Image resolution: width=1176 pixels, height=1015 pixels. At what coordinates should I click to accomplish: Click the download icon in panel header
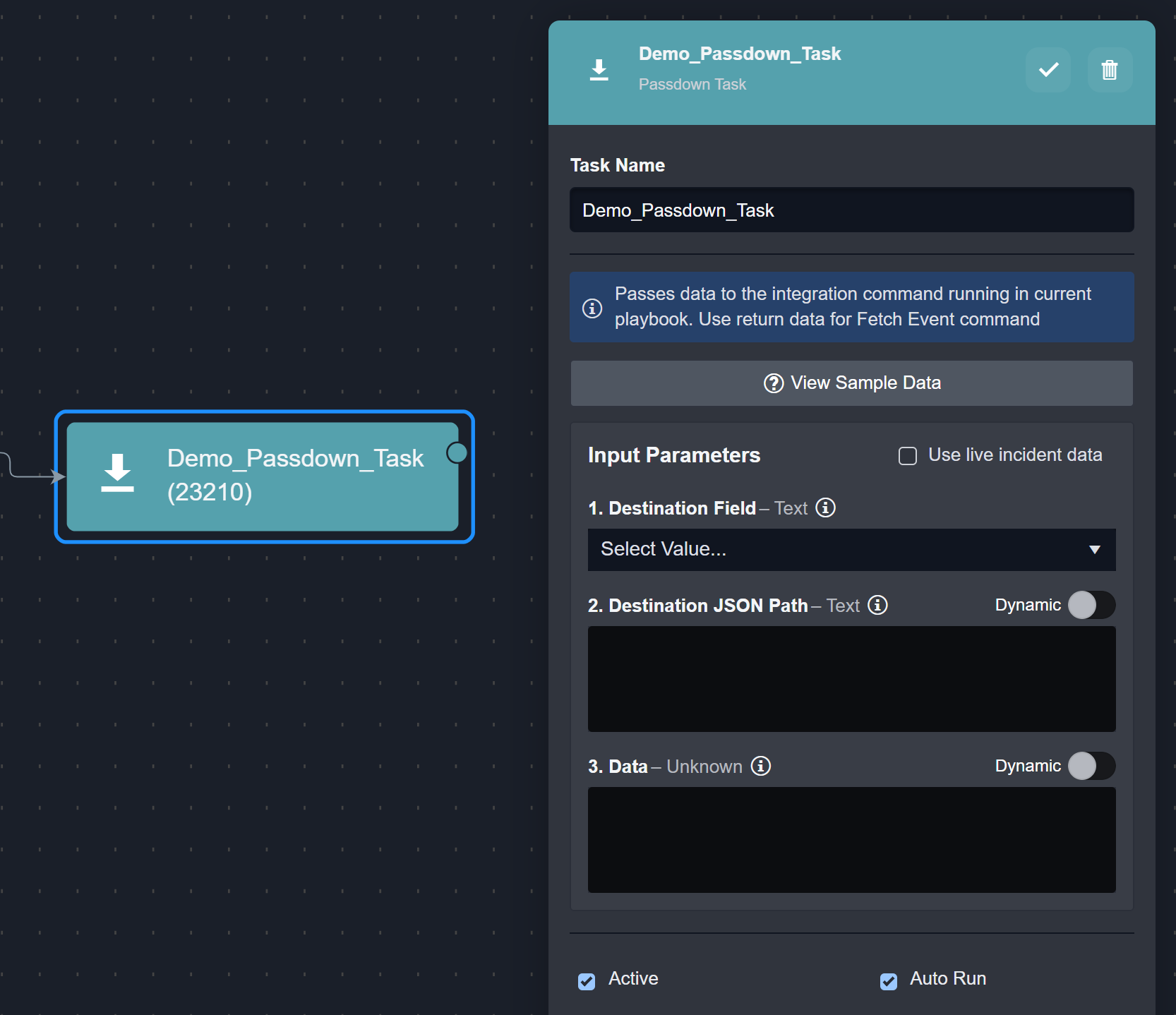coord(599,70)
